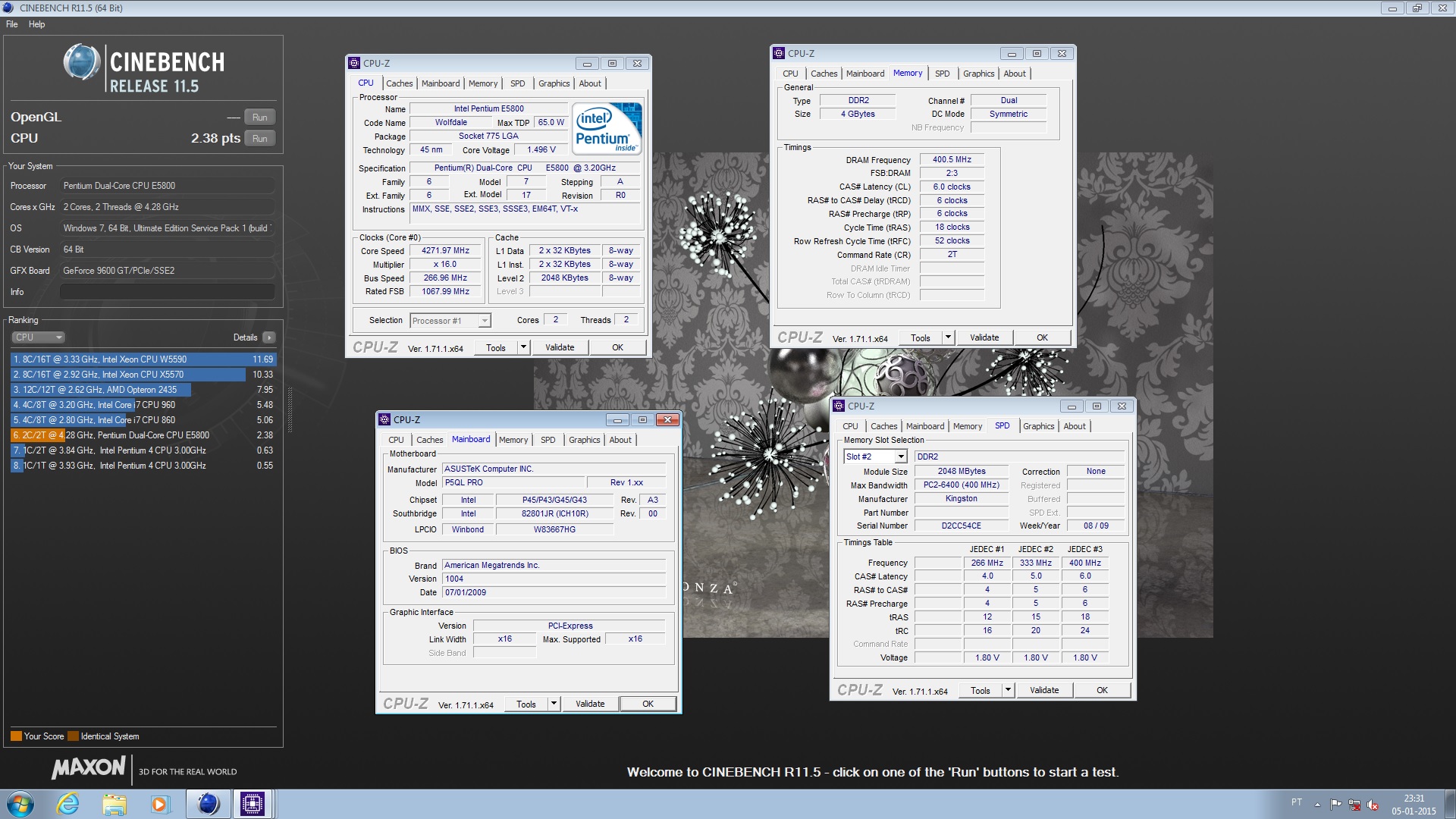Click CPU-Z icon in SPD window title bar
1456x819 pixels.
point(839,406)
